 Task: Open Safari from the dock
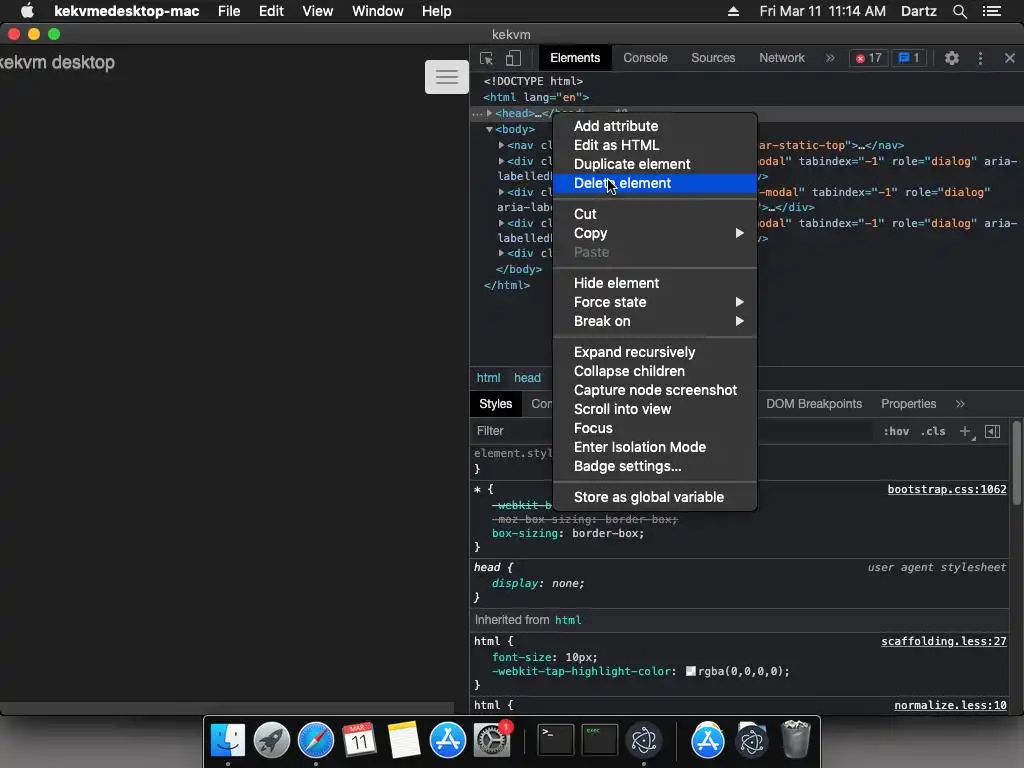click(315, 740)
